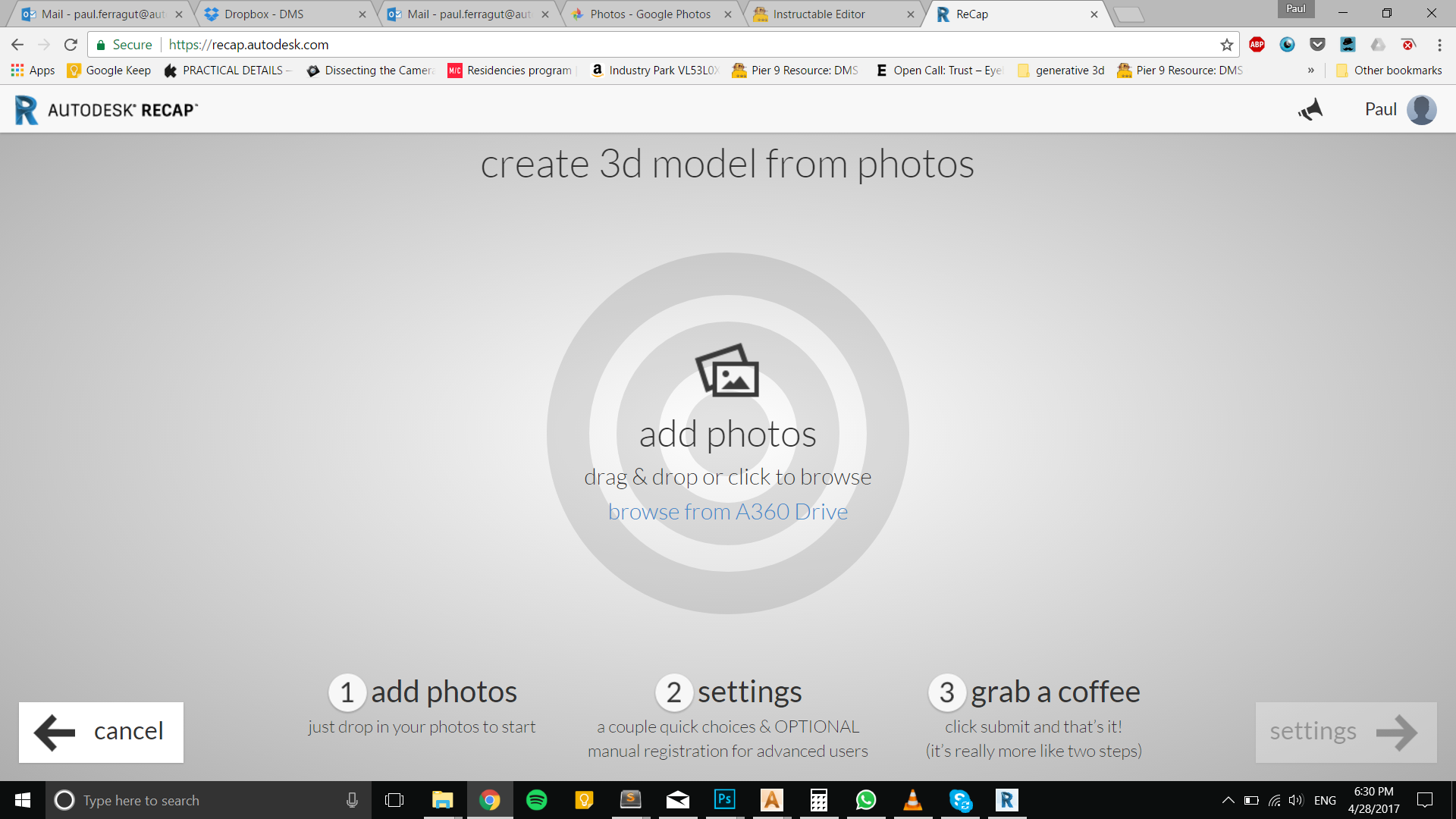Screen dimensions: 1456x819
Task: Click the settings next-step button
Action: (1345, 732)
